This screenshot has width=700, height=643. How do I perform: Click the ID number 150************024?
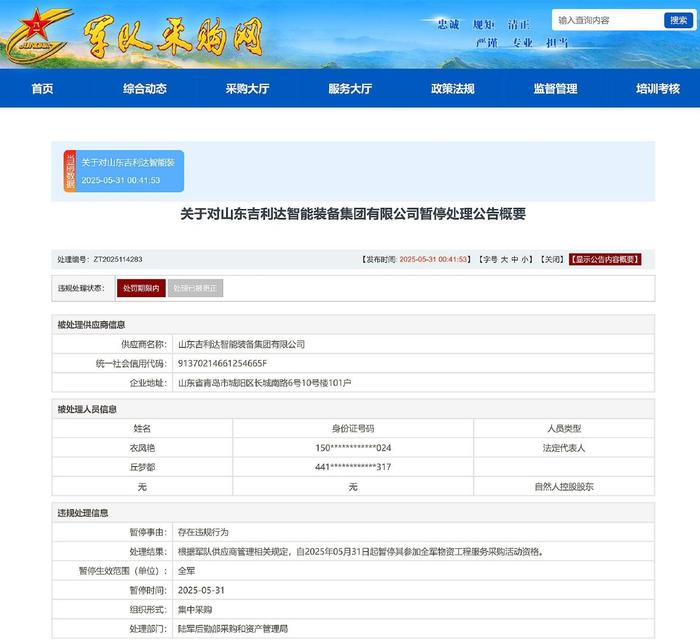coord(353,448)
